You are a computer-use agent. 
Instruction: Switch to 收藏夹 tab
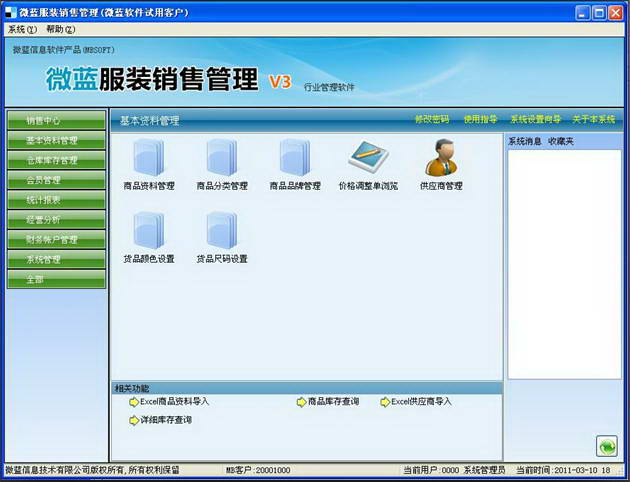tap(560, 141)
